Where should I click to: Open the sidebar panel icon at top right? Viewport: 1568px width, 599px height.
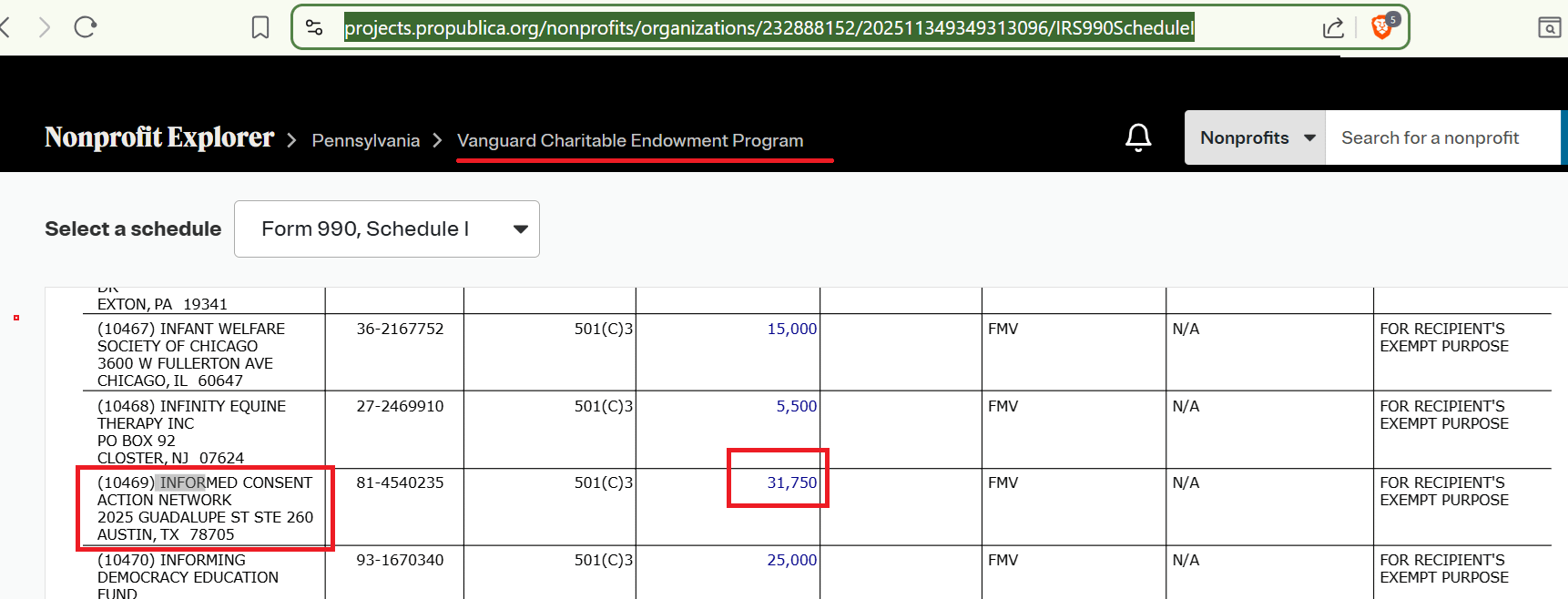(x=1549, y=28)
